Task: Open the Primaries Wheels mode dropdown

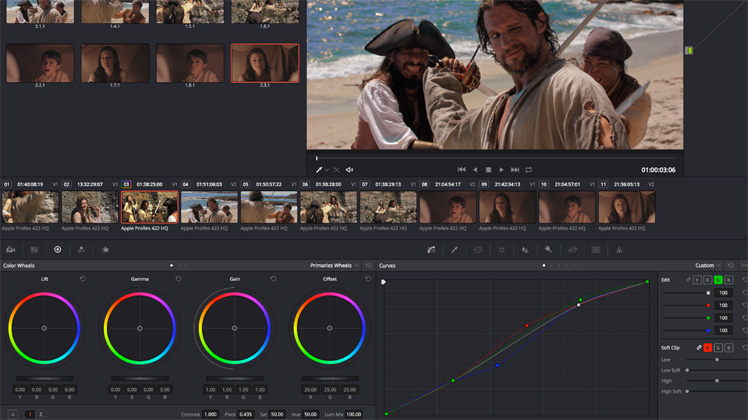Action: tap(334, 266)
